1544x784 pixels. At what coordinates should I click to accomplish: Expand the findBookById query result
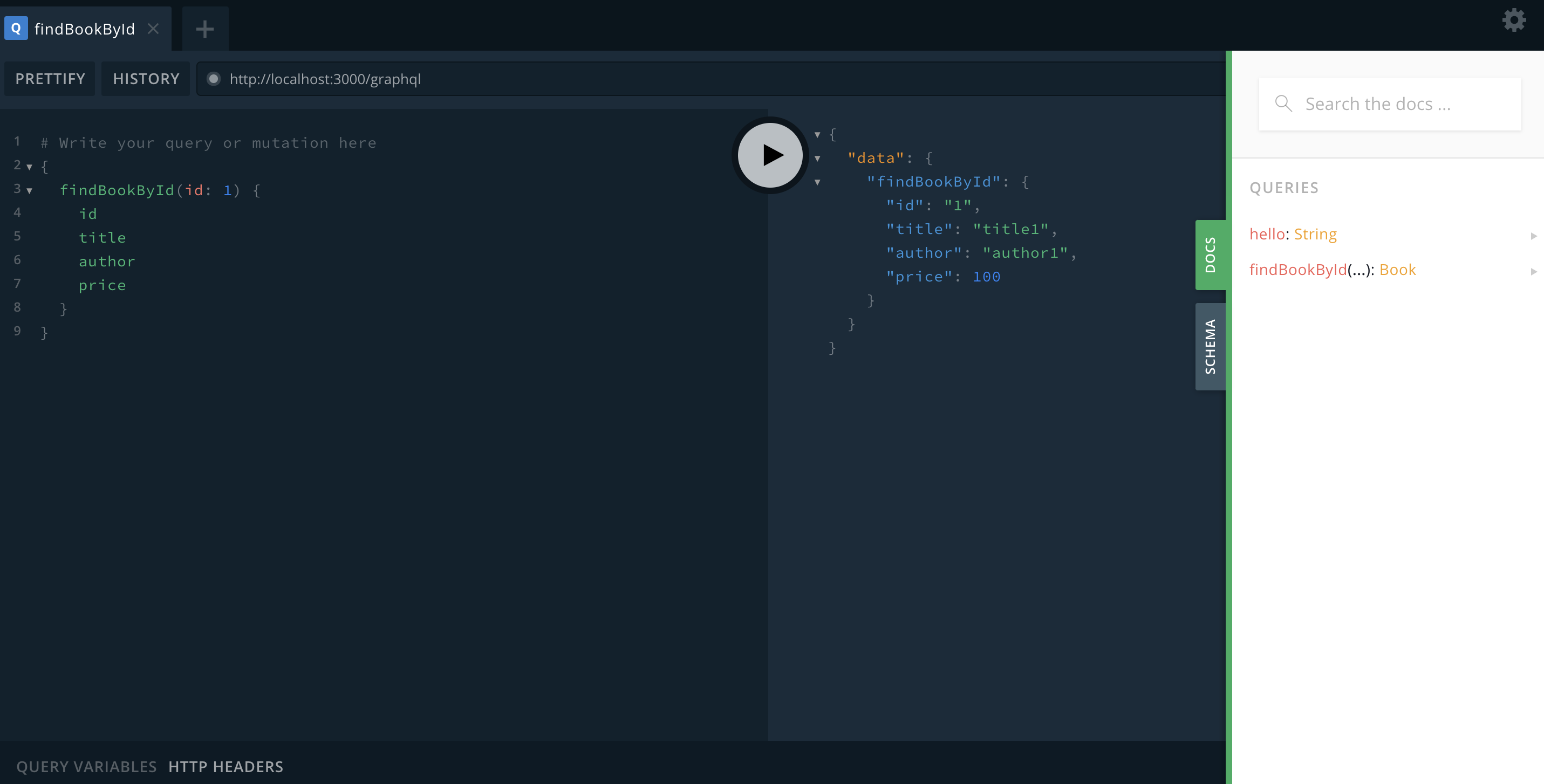(x=817, y=181)
